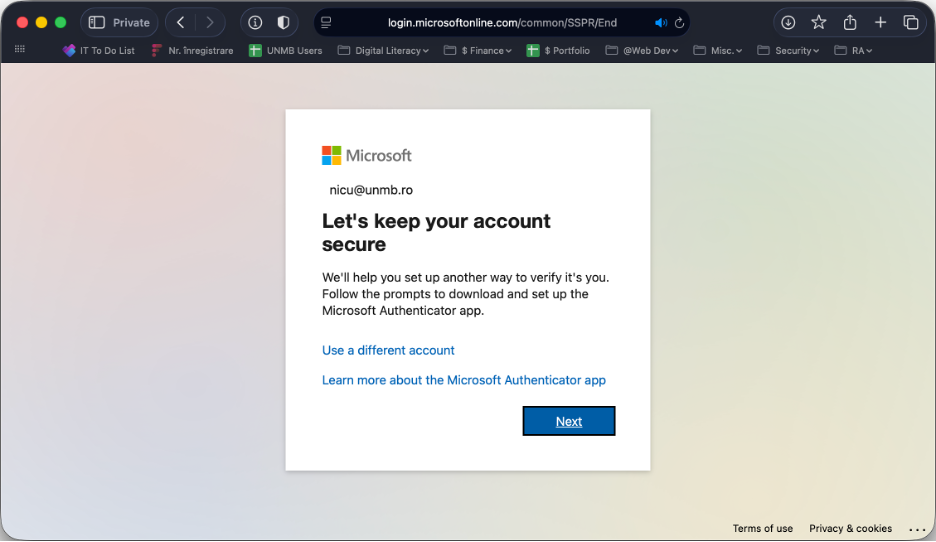The image size is (936, 542).
Task: Open the downloads icon in toolbar
Action: [x=788, y=22]
